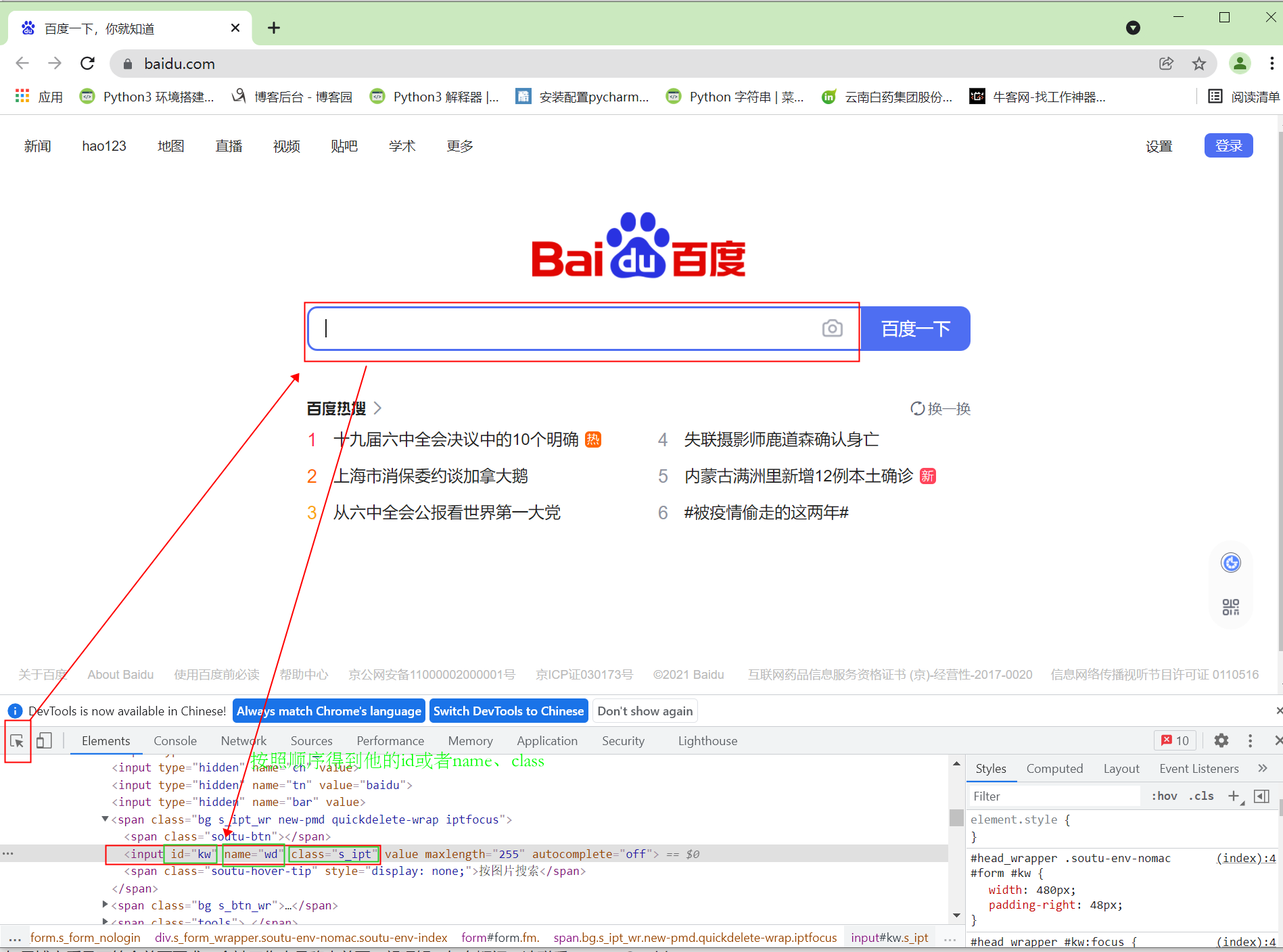Image resolution: width=1283 pixels, height=952 pixels.
Task: Open the 设置 settings link
Action: click(1159, 146)
